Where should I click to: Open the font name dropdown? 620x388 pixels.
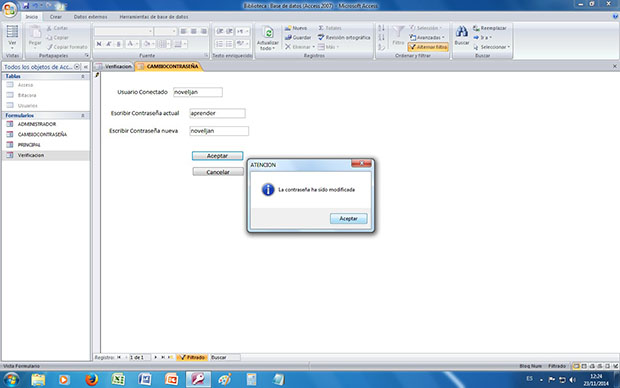pyautogui.click(x=150, y=31)
